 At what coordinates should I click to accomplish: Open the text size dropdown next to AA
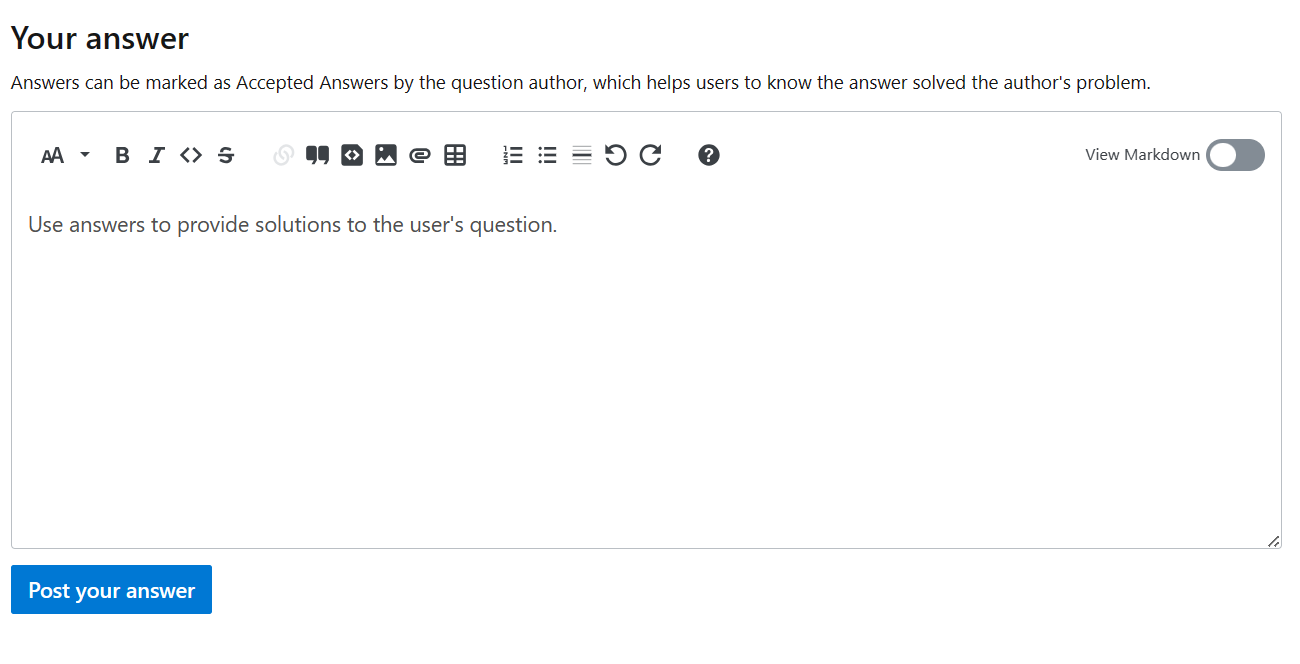click(84, 155)
